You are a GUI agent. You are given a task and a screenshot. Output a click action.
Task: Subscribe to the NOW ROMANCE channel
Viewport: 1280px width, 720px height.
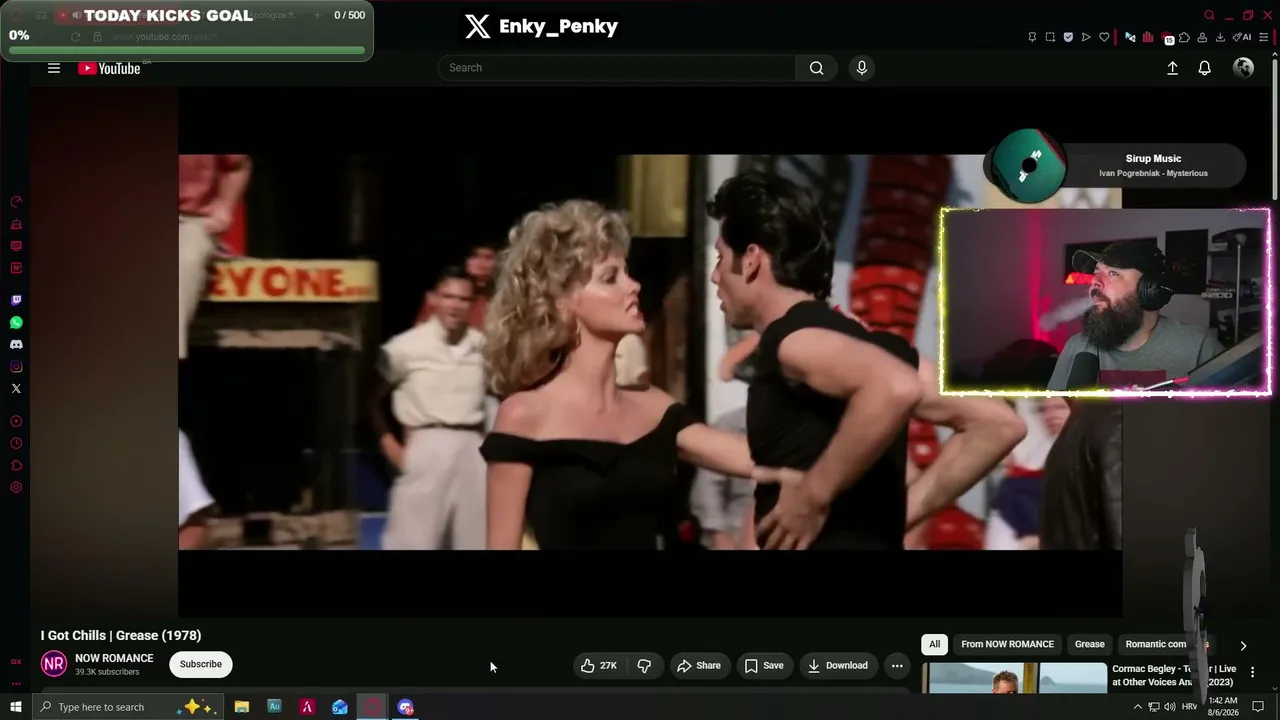(201, 665)
